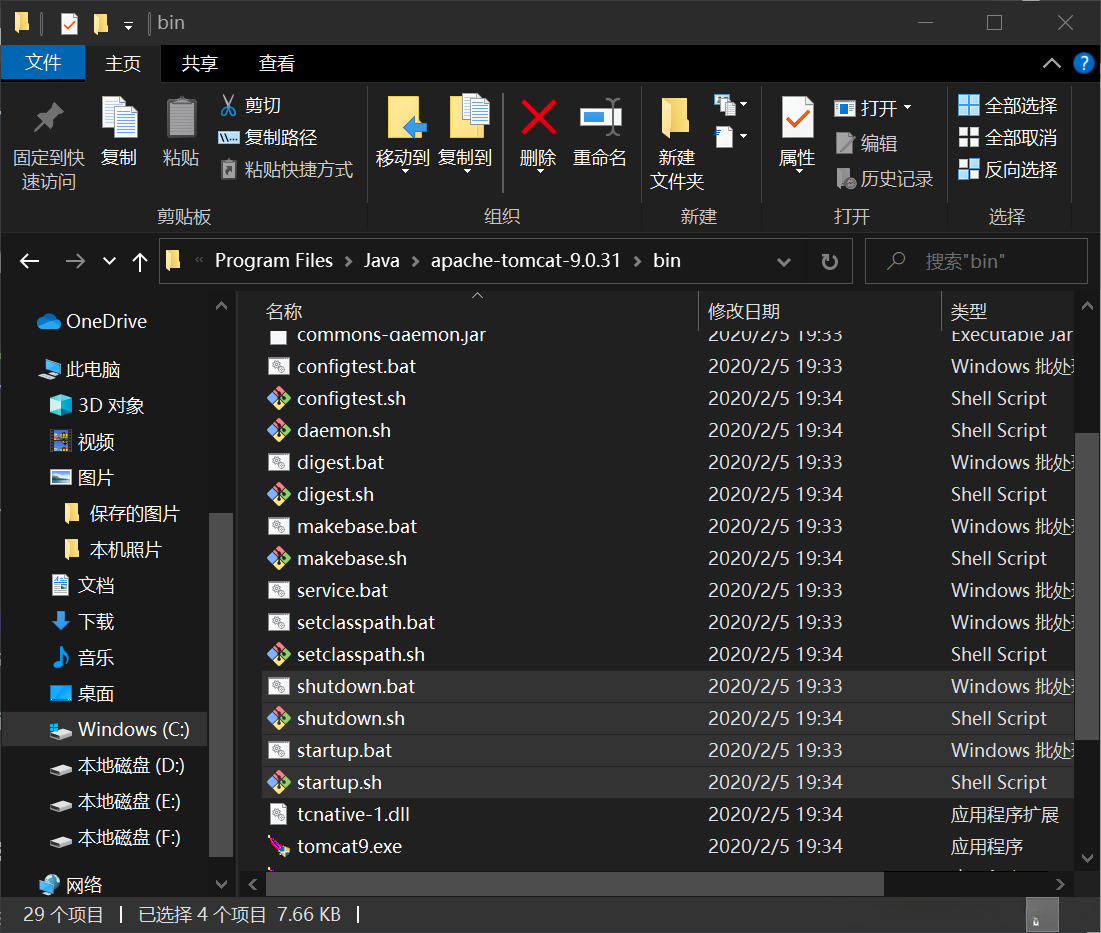Switch to the View (查看) tab

[276, 63]
